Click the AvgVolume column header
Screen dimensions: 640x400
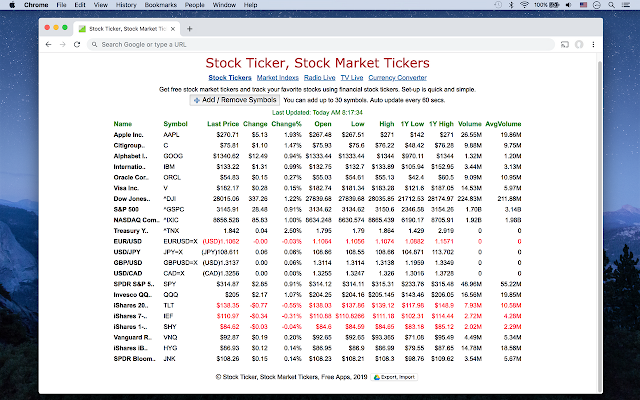(503, 124)
